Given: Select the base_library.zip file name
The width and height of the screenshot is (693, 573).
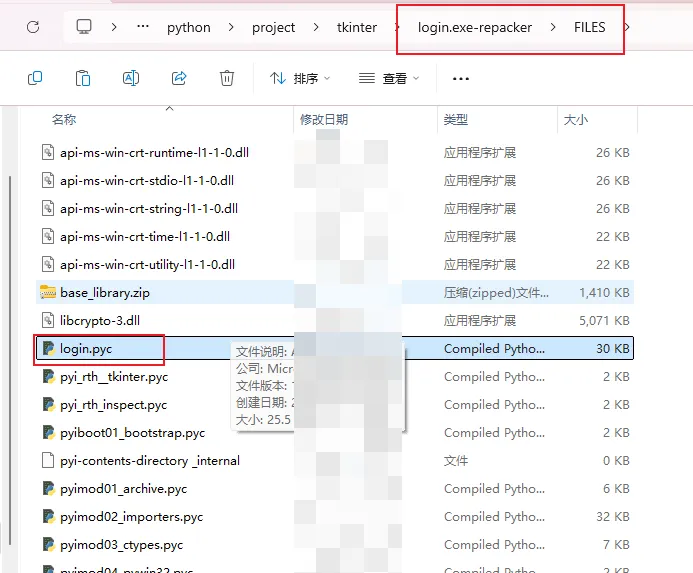Looking at the screenshot, I should coord(105,293).
